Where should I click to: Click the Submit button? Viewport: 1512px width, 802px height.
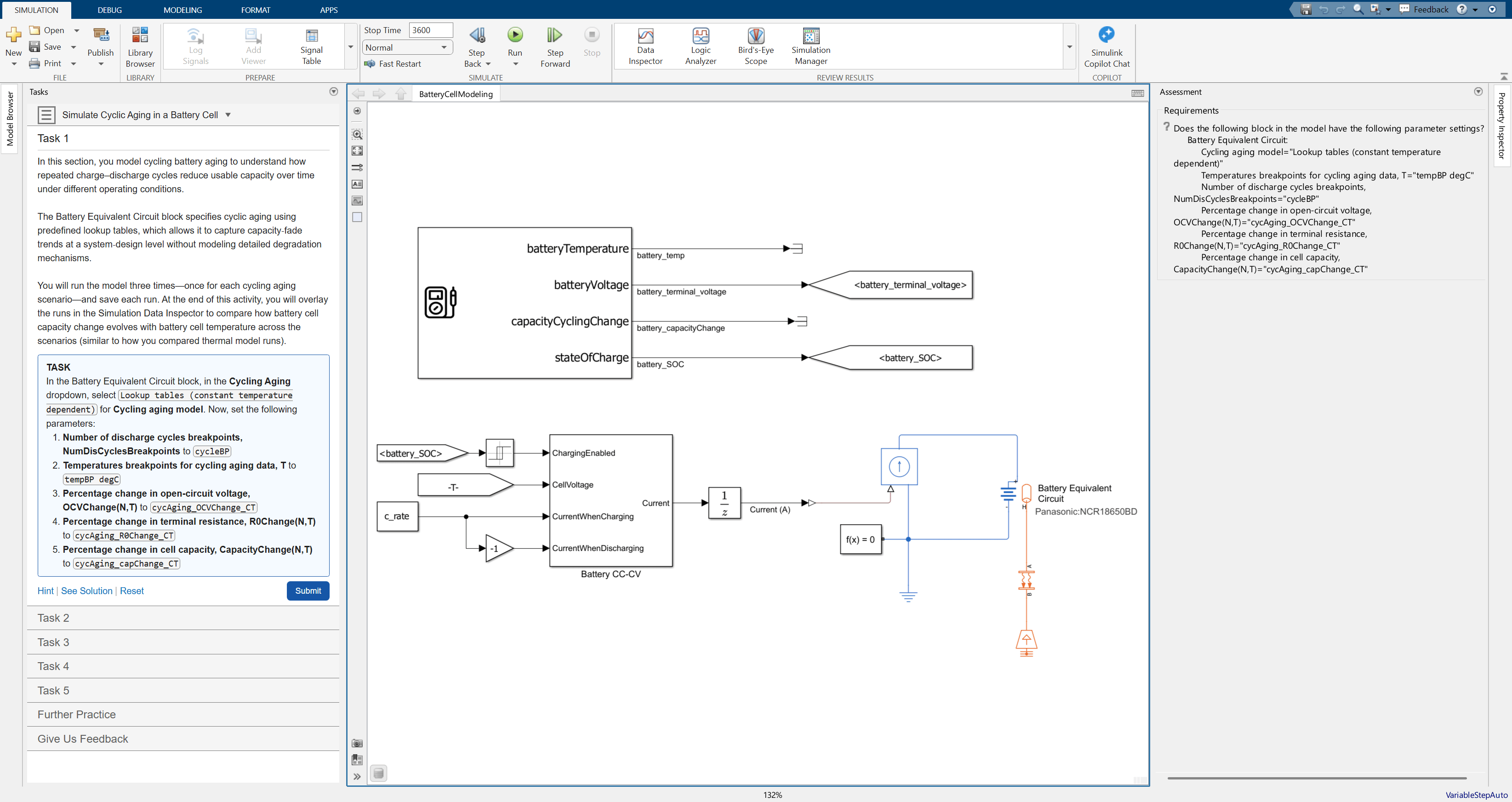(308, 590)
